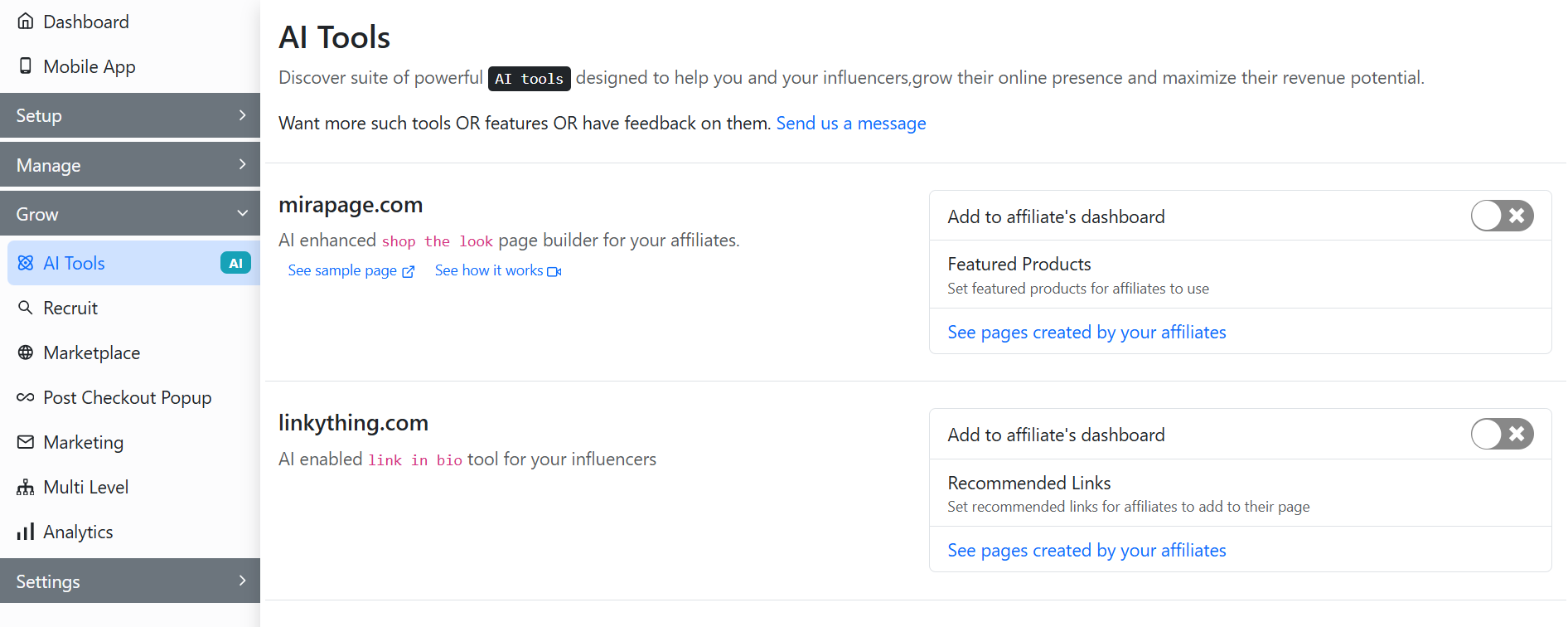Screen dimensions: 1568x627
Task: Click the Dashboard home icon
Action: pos(26,22)
